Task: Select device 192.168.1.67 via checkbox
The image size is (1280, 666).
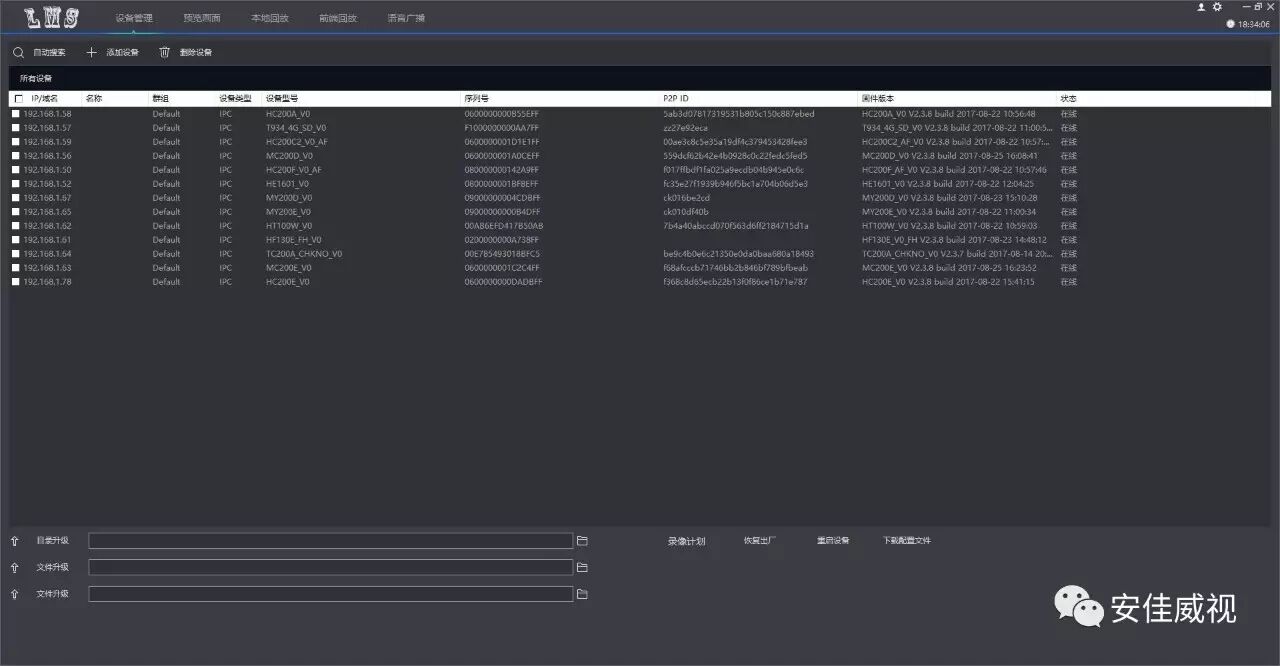Action: click(x=15, y=198)
